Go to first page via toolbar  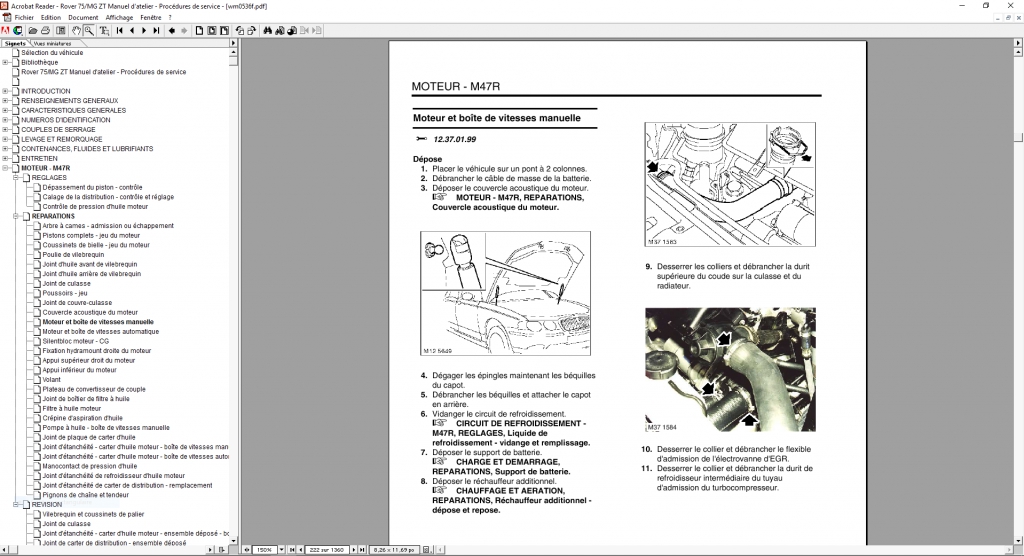[x=120, y=31]
